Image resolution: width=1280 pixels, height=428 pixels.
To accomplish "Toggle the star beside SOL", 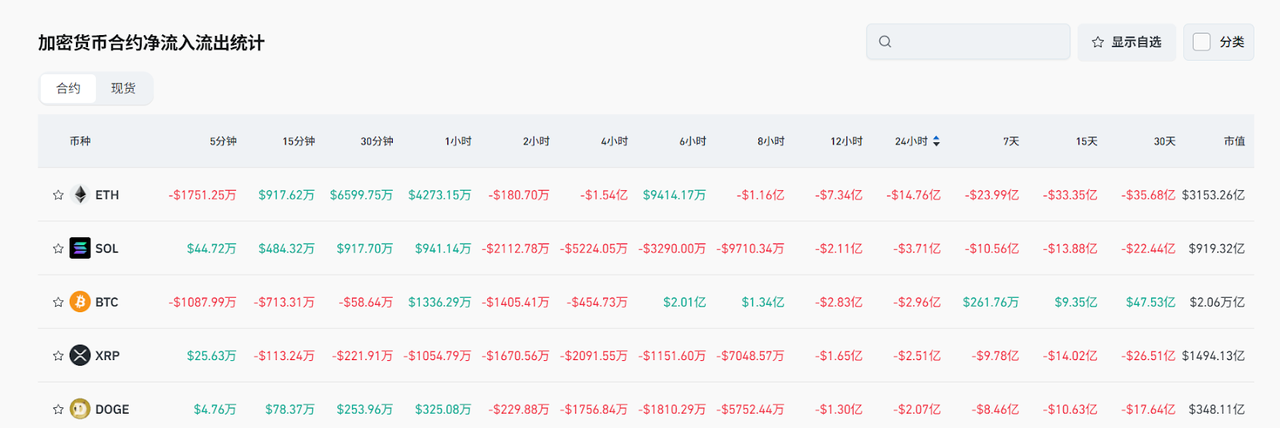I will (x=58, y=248).
